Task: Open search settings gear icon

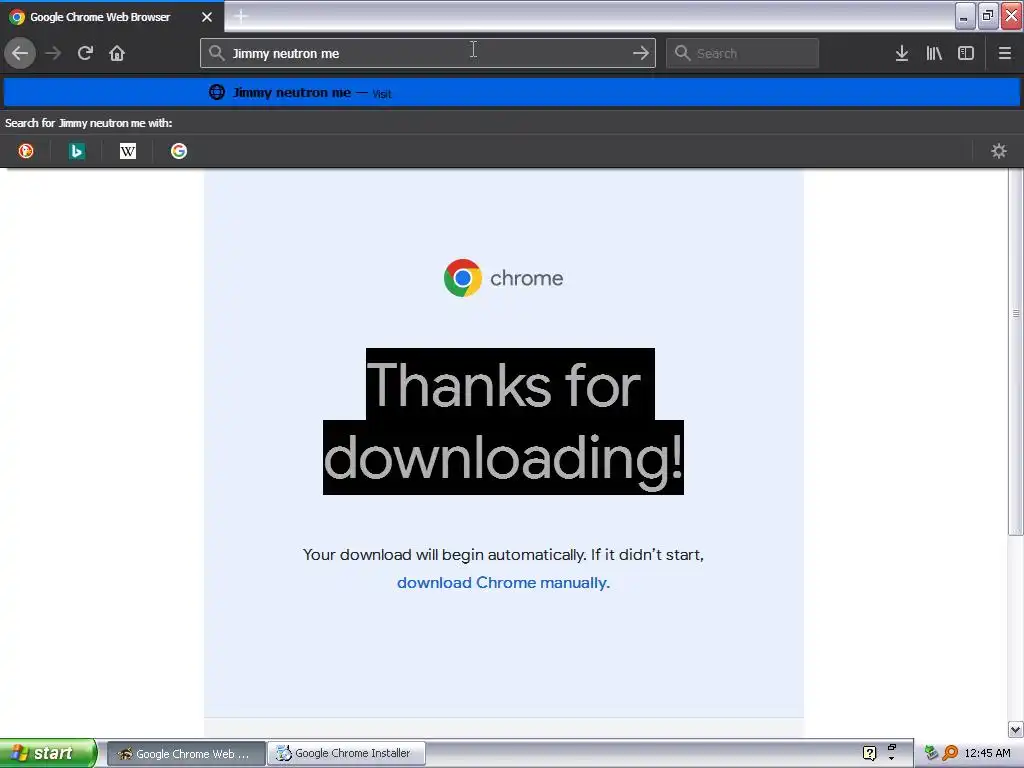Action: (999, 151)
